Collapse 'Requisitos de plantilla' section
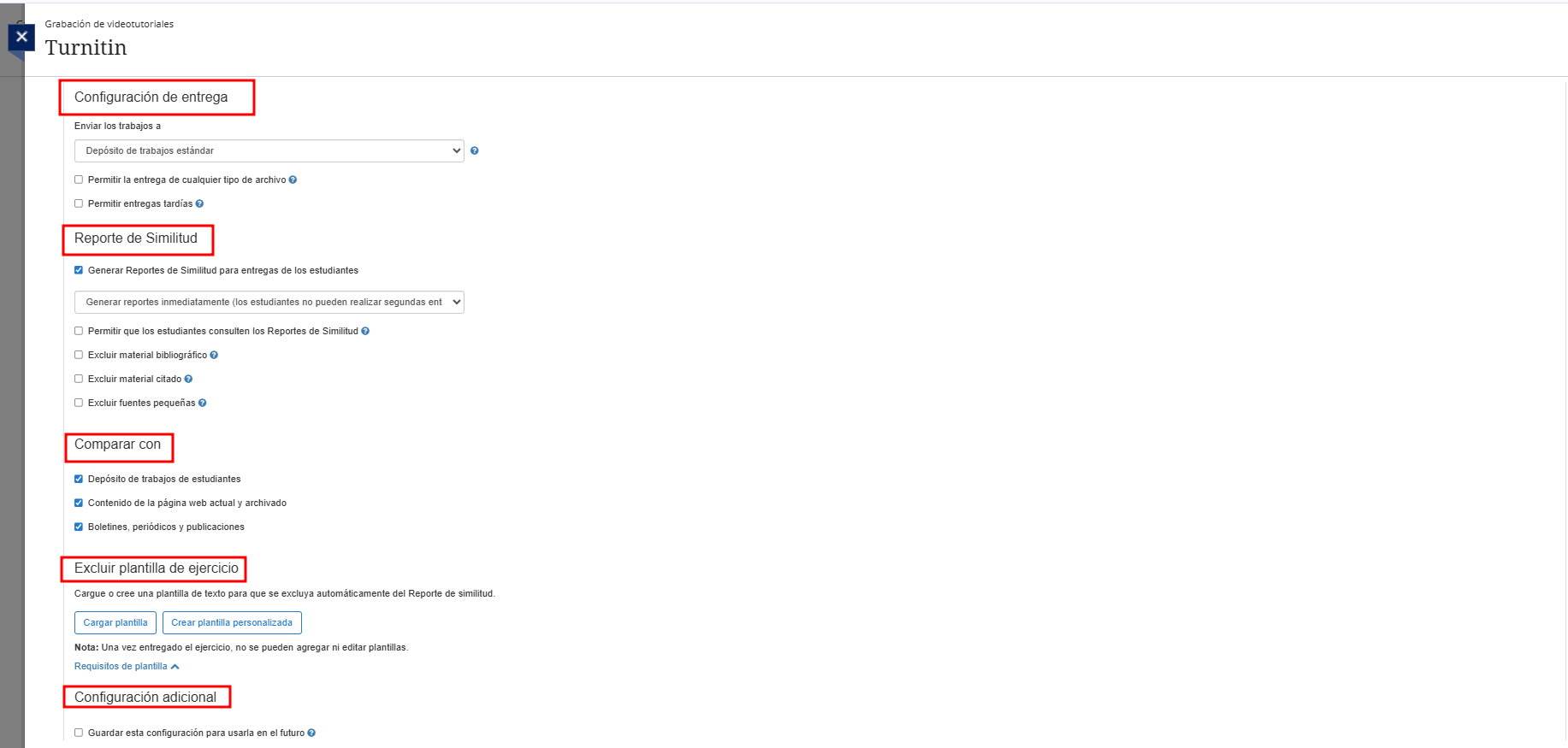The width and height of the screenshot is (1568, 748). coord(127,667)
